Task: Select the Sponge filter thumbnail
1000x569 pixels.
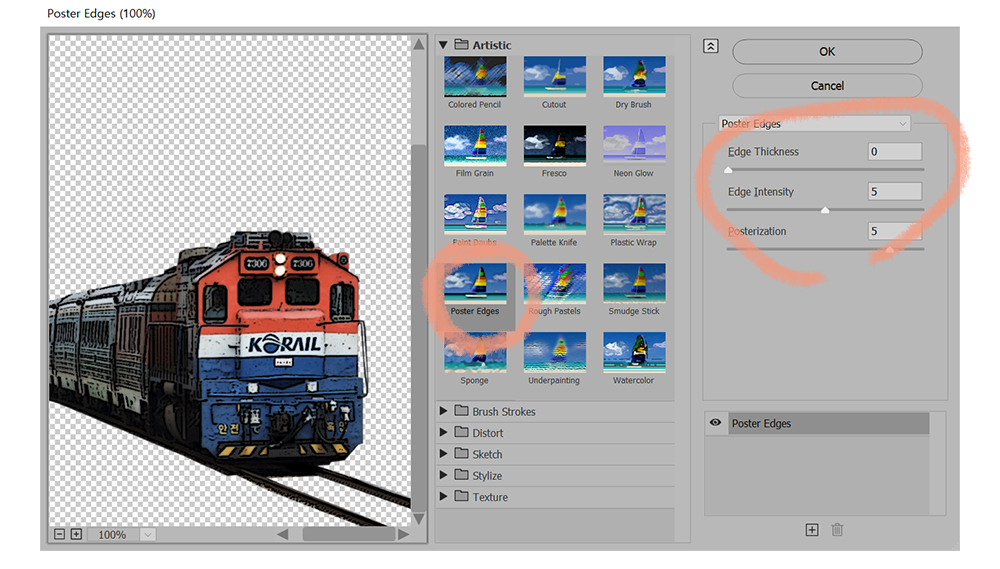Action: (475, 352)
